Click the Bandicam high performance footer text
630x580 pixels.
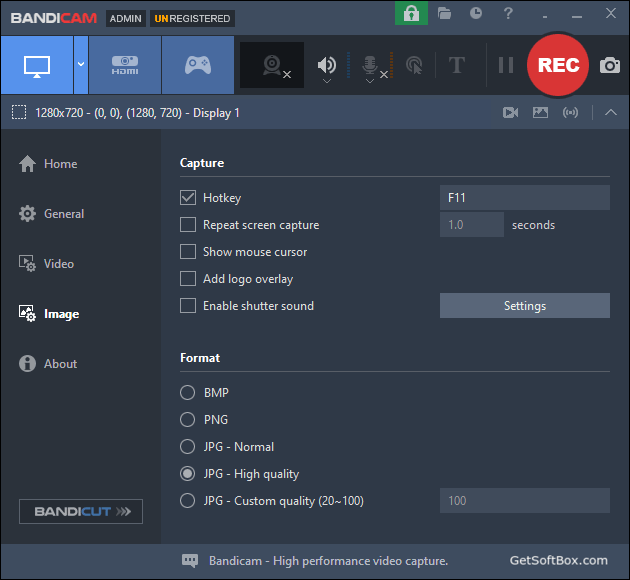click(x=328, y=561)
